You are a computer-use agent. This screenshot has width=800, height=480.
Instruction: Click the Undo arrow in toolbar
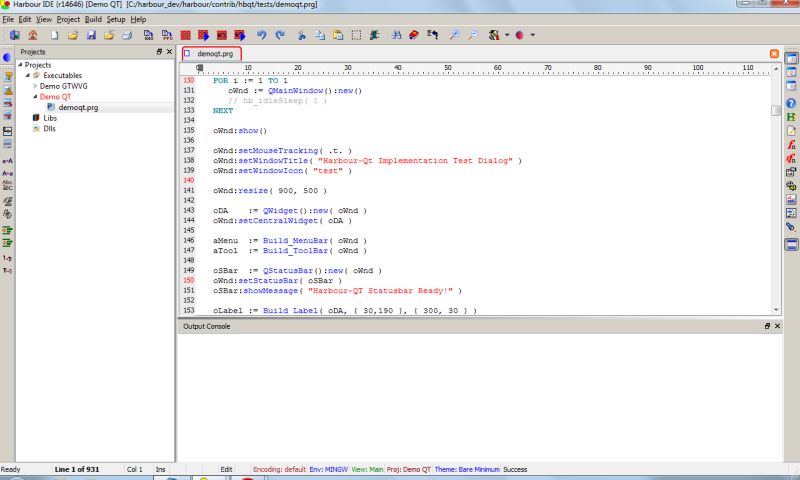262,35
